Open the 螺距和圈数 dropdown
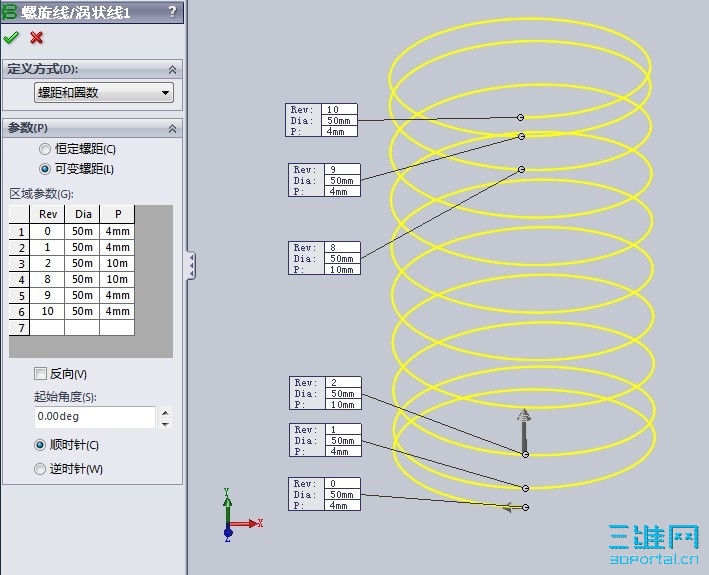Image resolution: width=709 pixels, height=575 pixels. [x=104, y=93]
